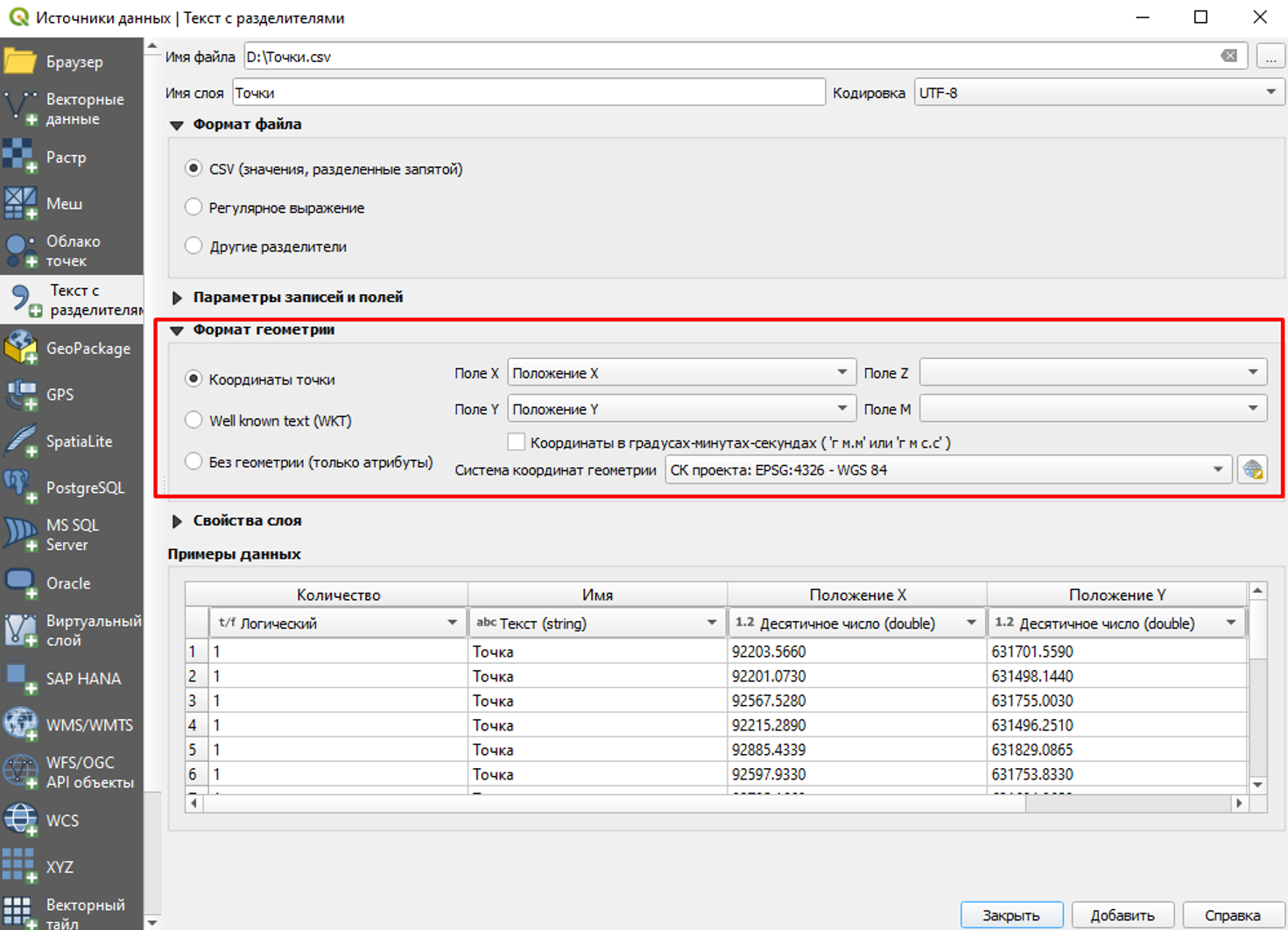This screenshot has height=930, width=1288.
Task: Clear the file name field with the erase icon
Action: tap(1229, 56)
